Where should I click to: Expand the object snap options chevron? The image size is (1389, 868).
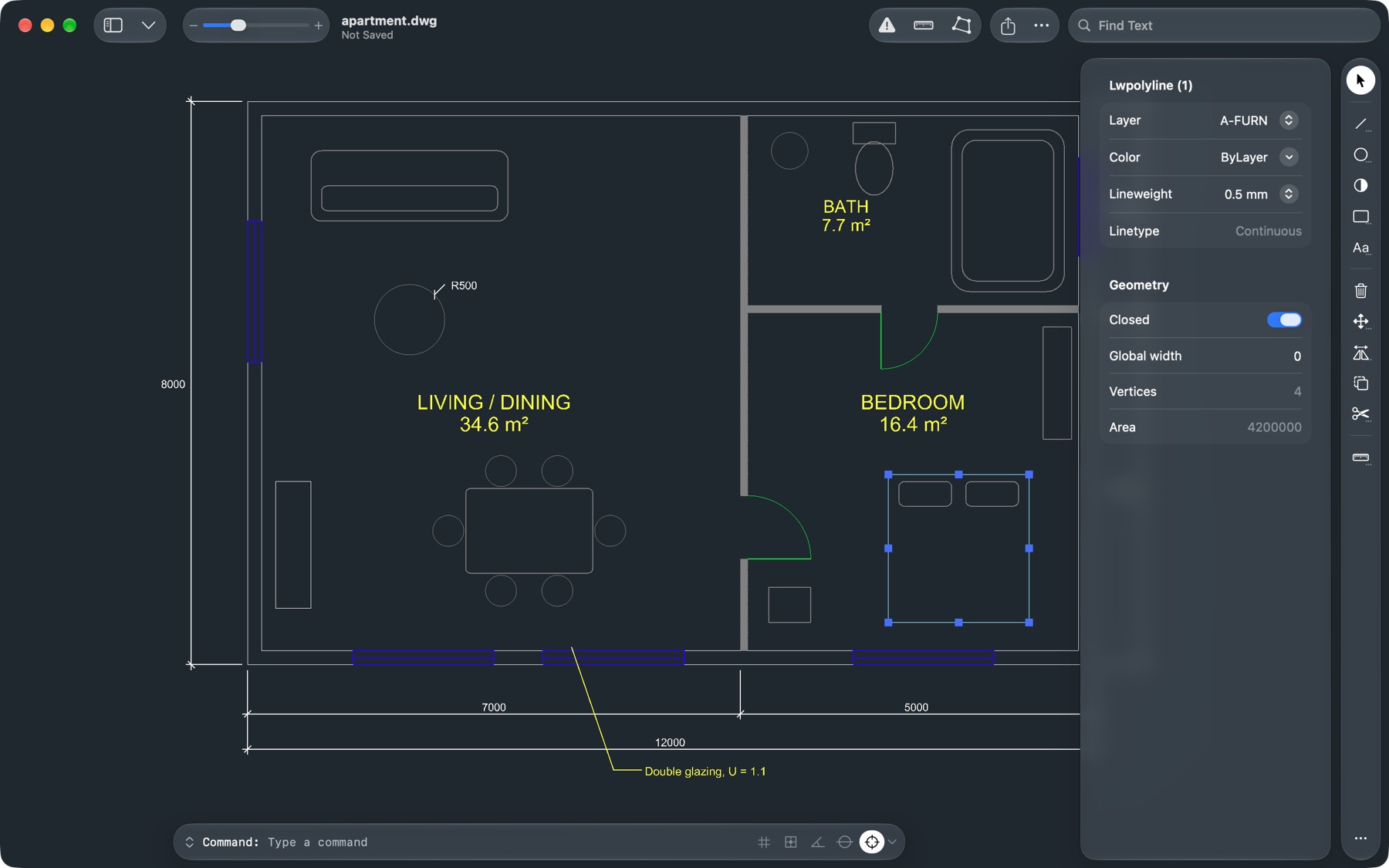point(893,842)
